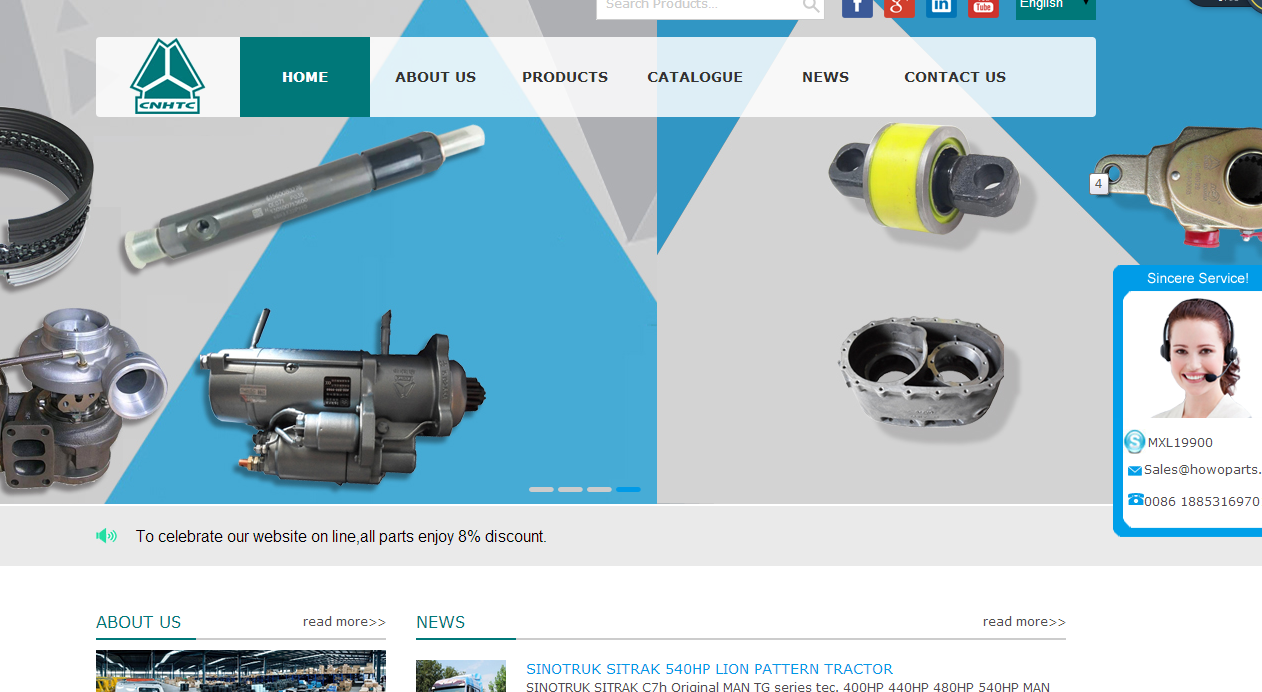This screenshot has width=1262, height=692.
Task: Open the CATALOGUE menu item
Action: tap(695, 77)
